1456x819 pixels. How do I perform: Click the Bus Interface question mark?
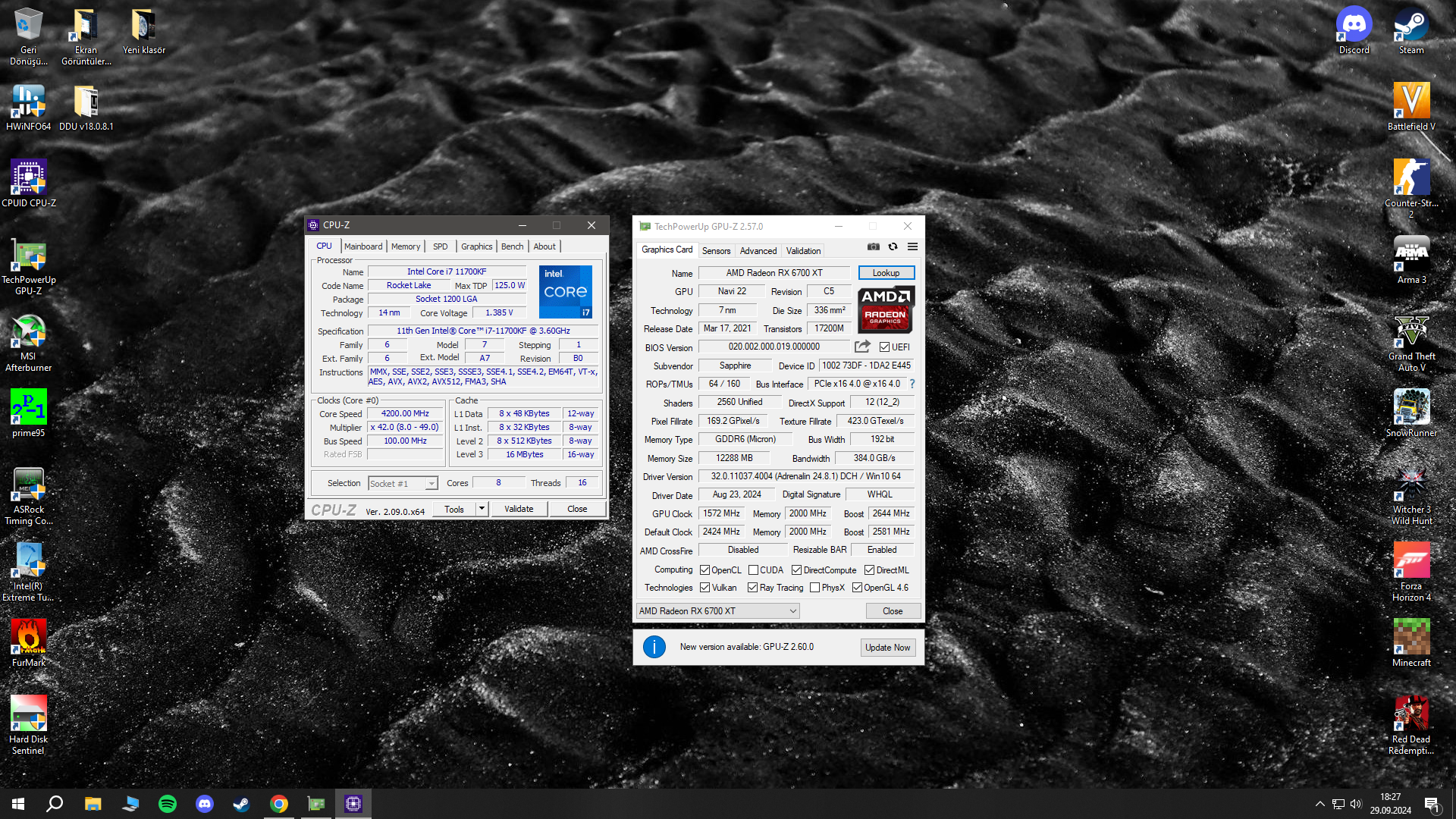tap(912, 384)
